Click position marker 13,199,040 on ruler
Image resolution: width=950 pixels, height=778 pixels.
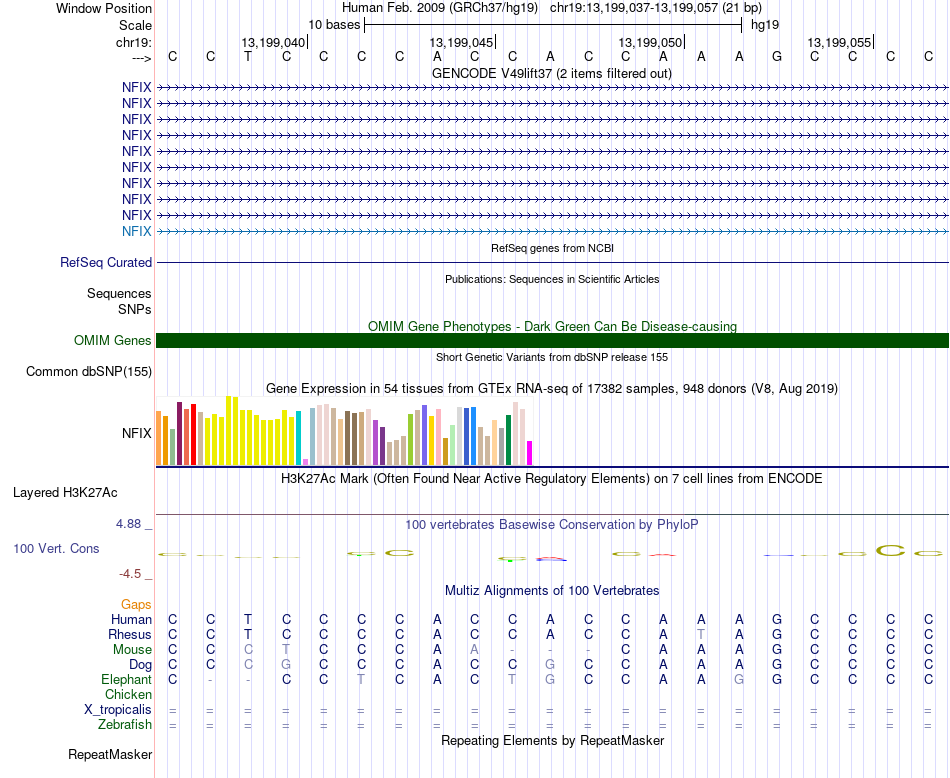tap(273, 42)
